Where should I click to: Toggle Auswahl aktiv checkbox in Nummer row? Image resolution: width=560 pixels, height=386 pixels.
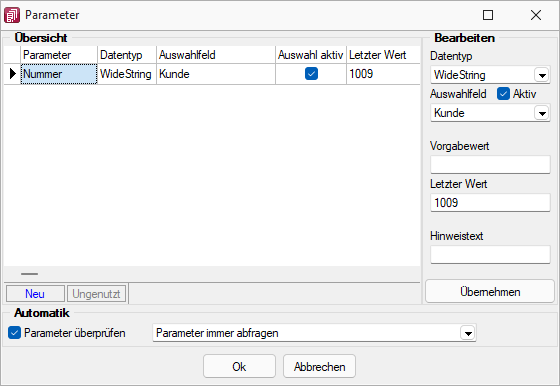tap(311, 74)
